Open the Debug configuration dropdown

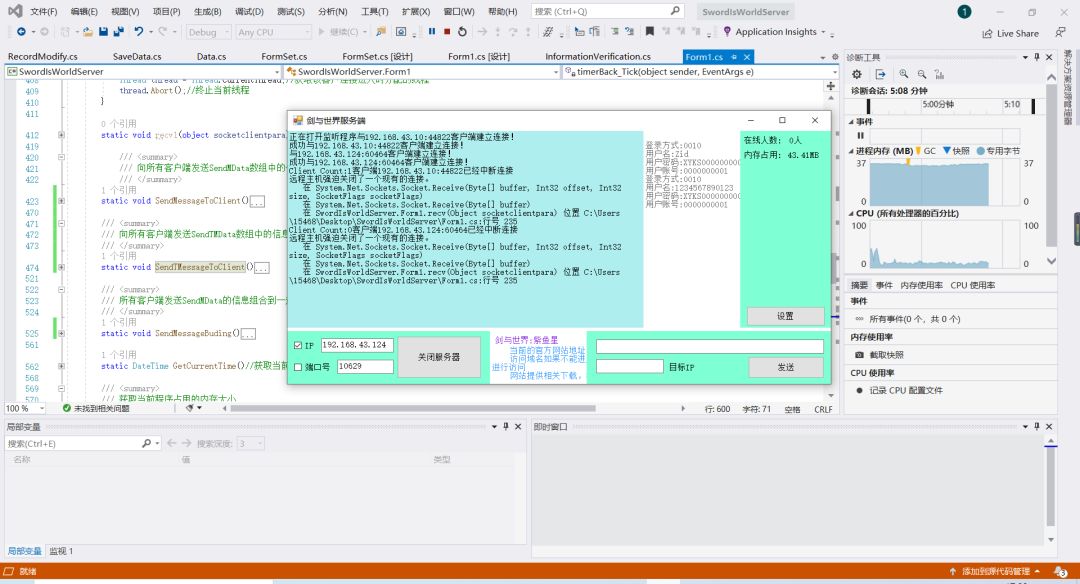[x=210, y=32]
